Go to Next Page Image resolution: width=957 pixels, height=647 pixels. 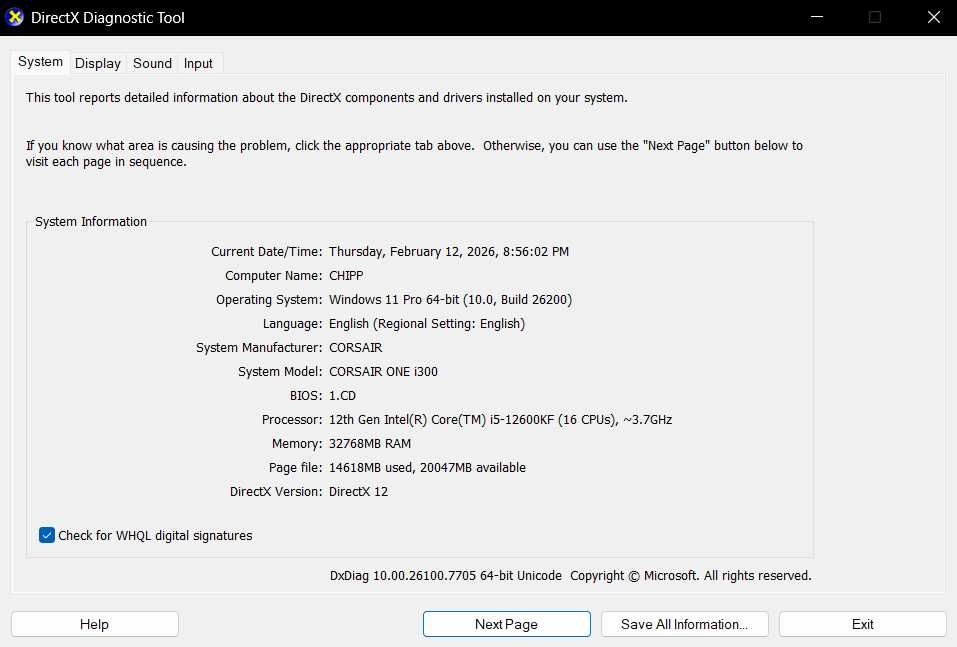[x=507, y=624]
